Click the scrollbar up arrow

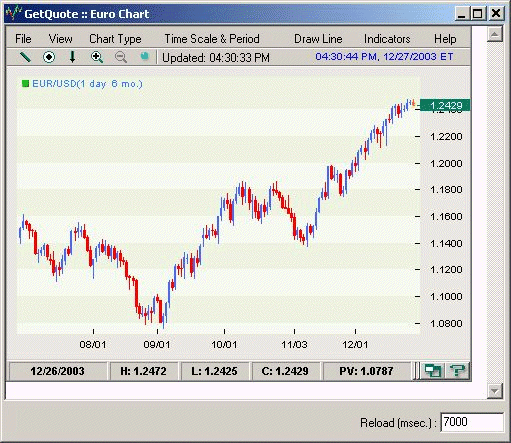point(495,34)
